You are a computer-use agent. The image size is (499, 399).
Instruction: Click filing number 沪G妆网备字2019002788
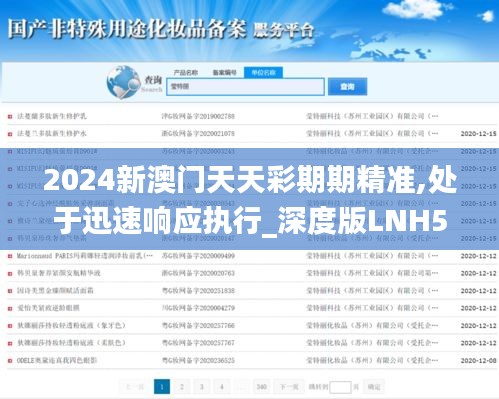click(x=198, y=116)
